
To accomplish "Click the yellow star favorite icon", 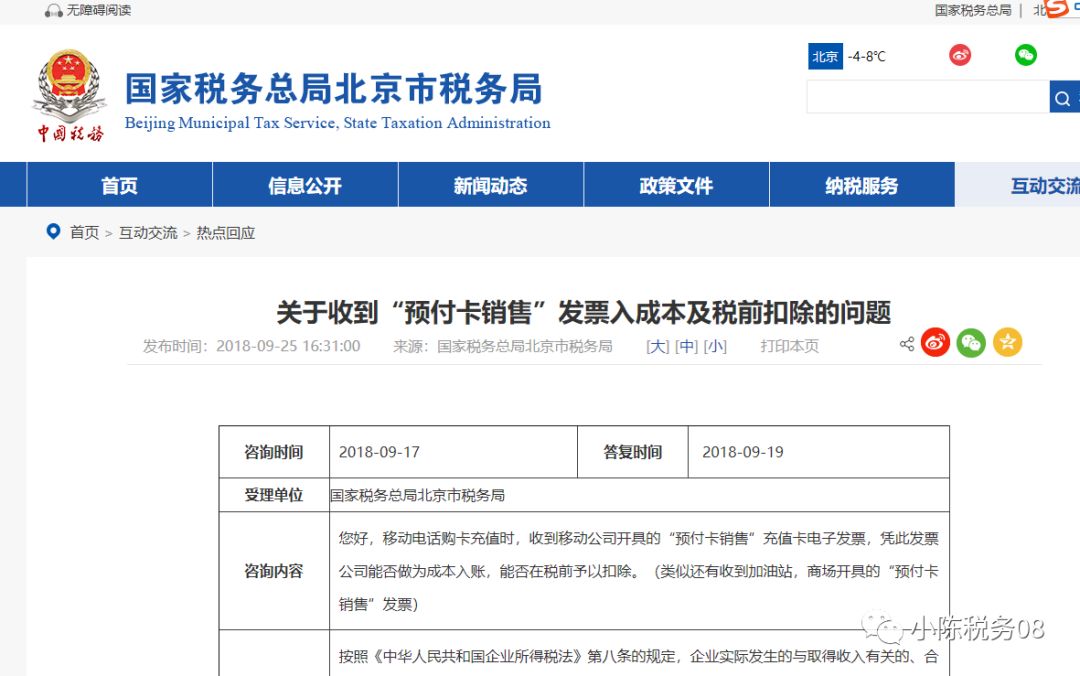I will click(1008, 342).
